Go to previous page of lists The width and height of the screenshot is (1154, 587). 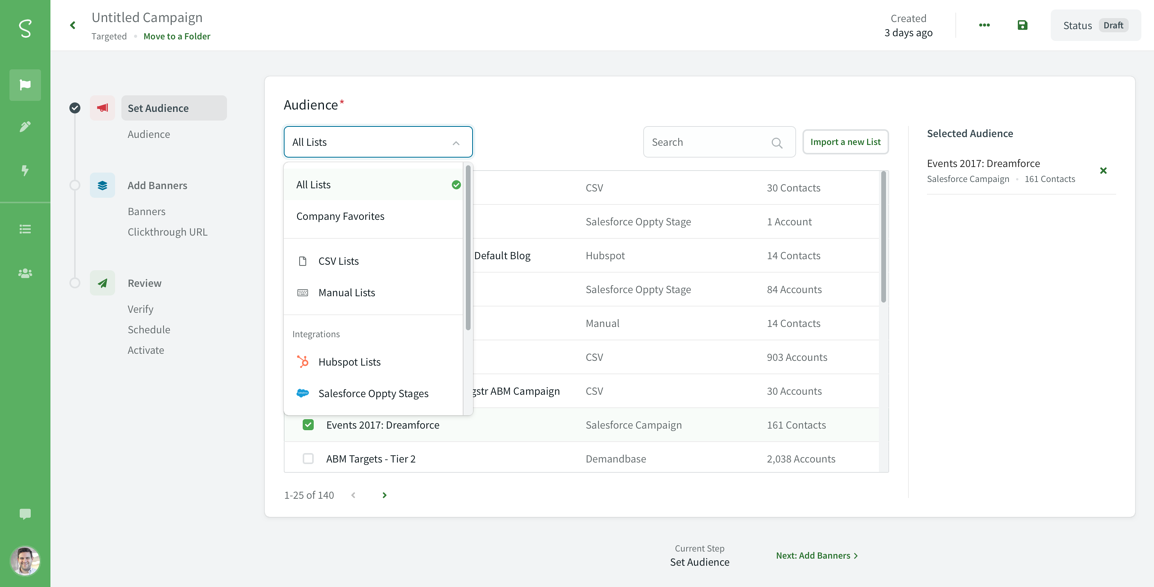[x=353, y=495]
